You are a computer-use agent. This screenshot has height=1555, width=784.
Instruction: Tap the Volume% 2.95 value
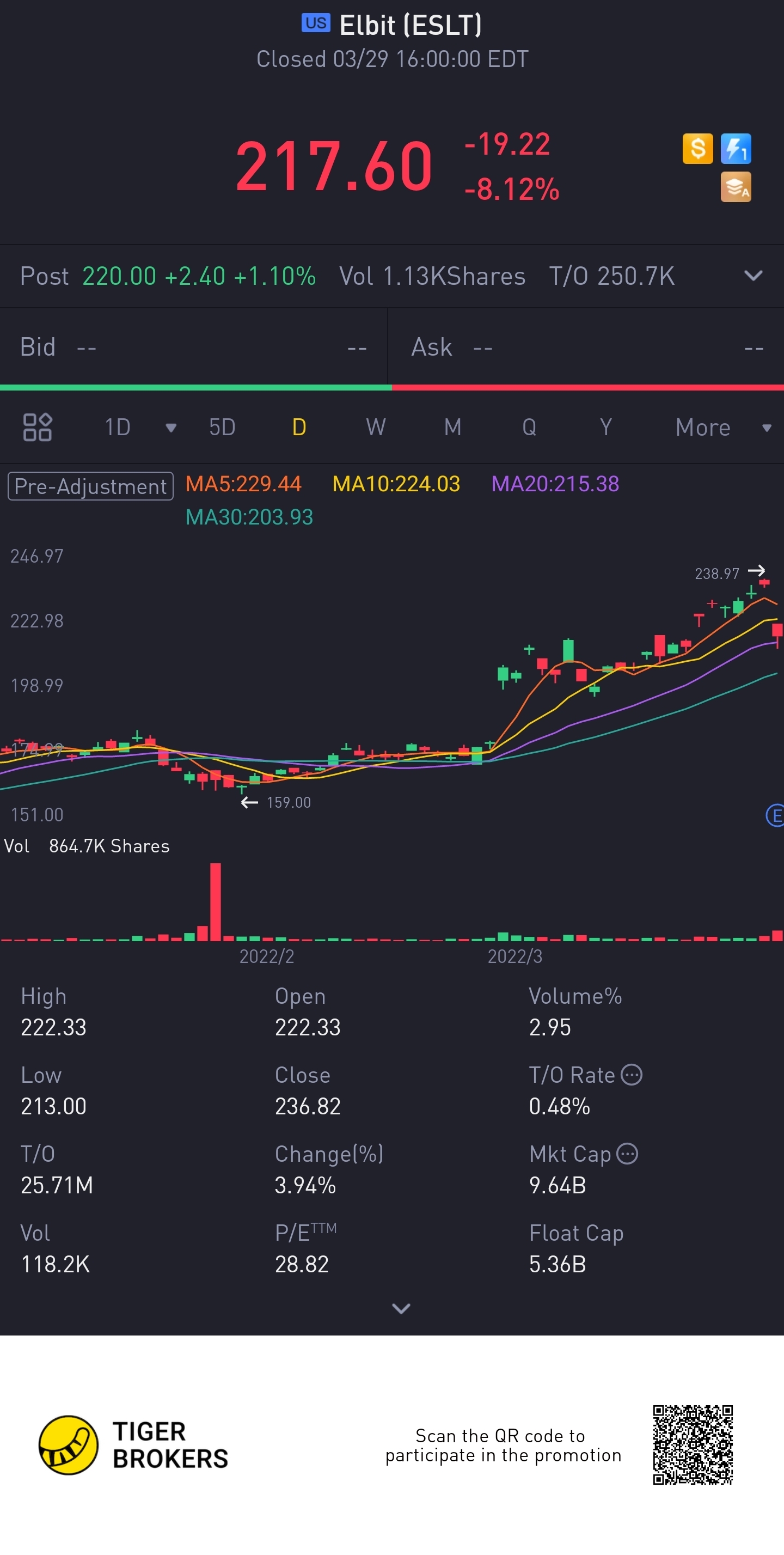[550, 1027]
